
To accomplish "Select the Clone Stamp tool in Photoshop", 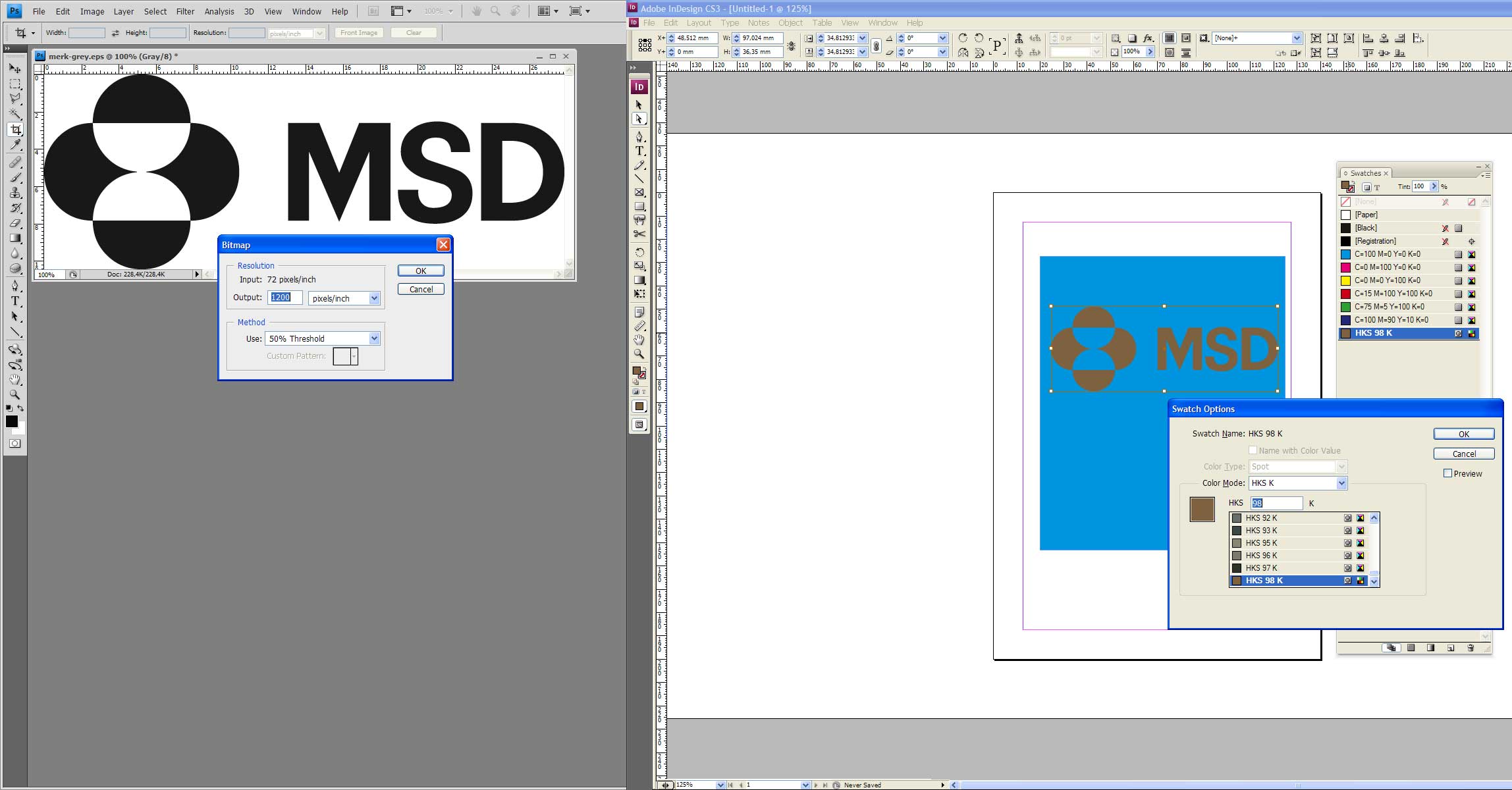I will [x=14, y=193].
